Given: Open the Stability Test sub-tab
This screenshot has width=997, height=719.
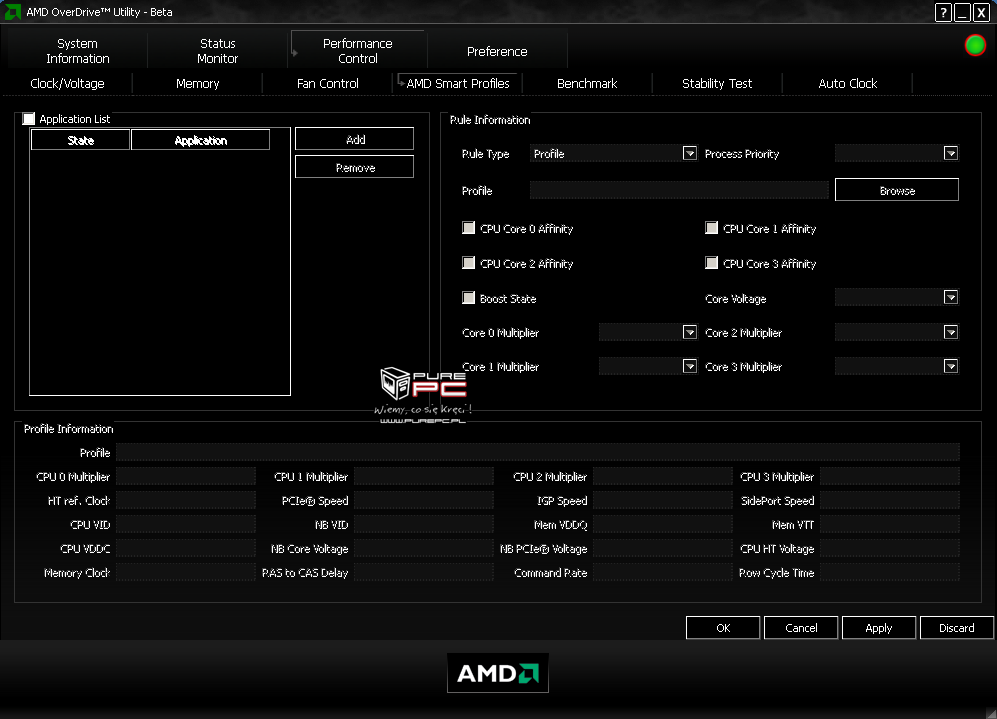Looking at the screenshot, I should (x=717, y=83).
